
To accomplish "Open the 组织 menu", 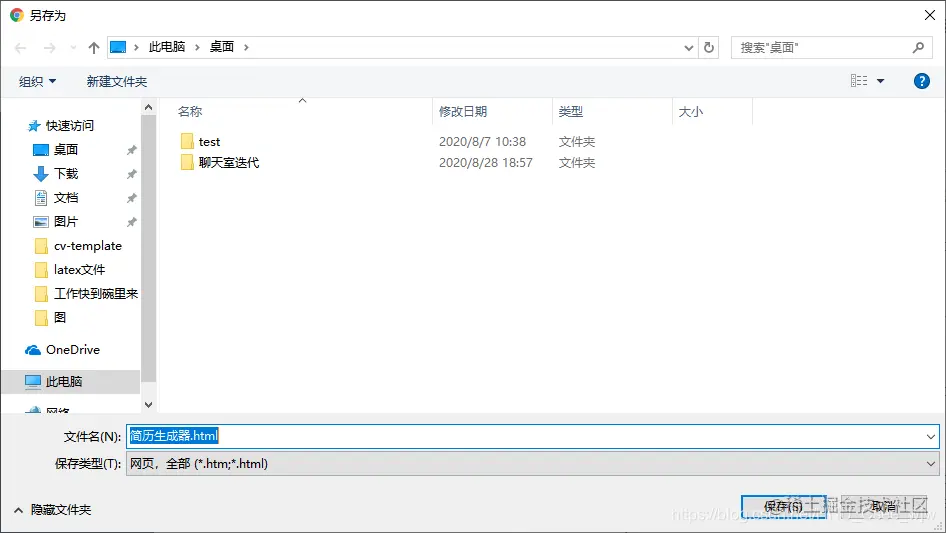I will point(37,81).
